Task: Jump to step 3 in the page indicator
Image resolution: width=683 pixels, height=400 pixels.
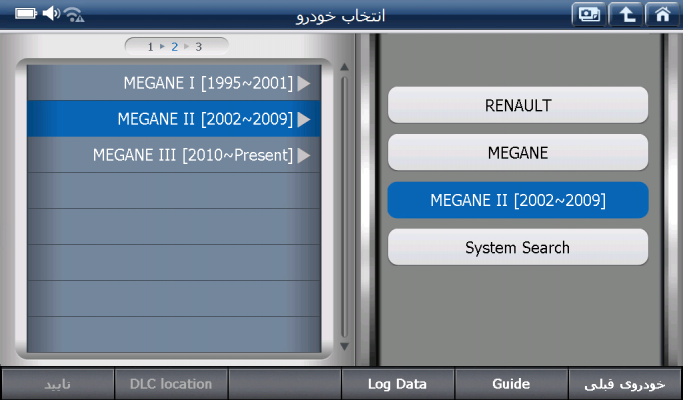Action: [199, 46]
